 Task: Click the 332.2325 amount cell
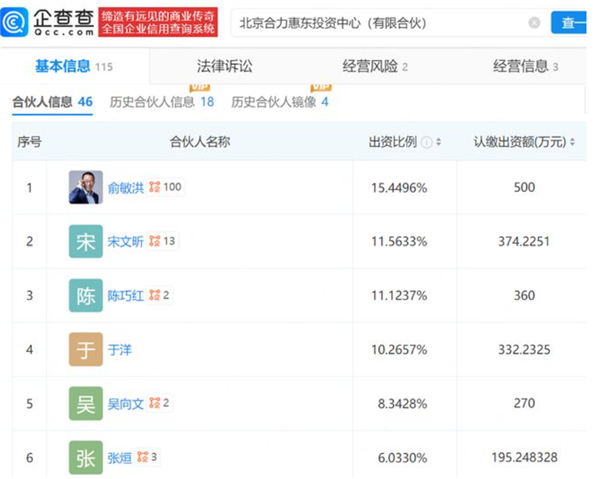coord(524,350)
